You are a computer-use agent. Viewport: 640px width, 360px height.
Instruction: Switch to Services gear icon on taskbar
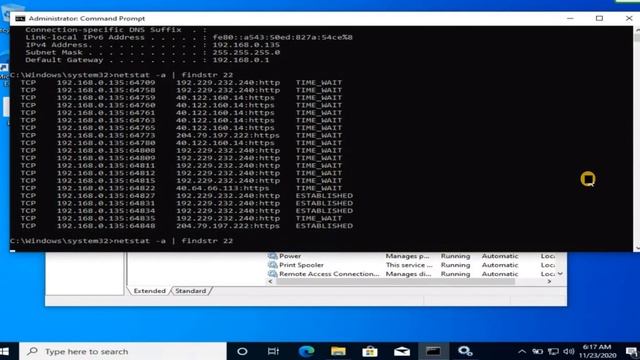point(465,351)
